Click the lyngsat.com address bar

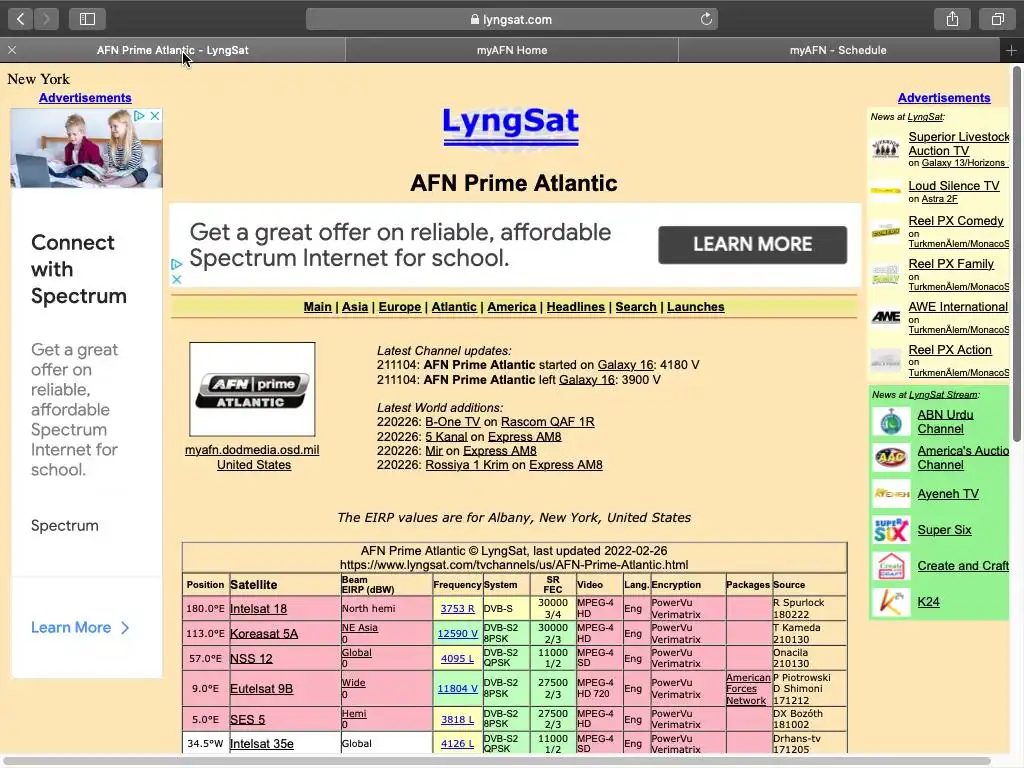pos(511,19)
